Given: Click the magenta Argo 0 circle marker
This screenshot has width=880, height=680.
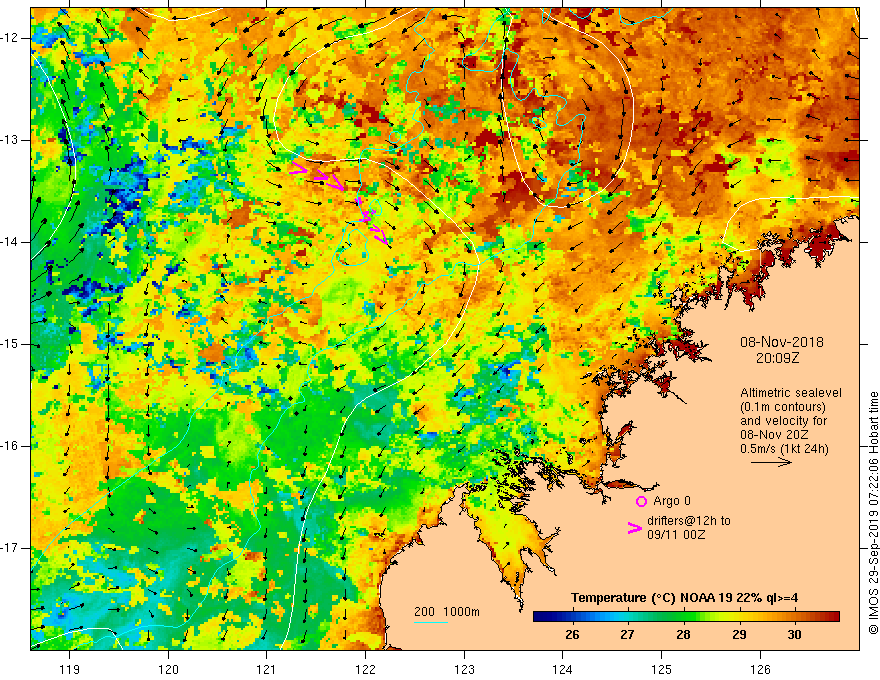Looking at the screenshot, I should (641, 501).
